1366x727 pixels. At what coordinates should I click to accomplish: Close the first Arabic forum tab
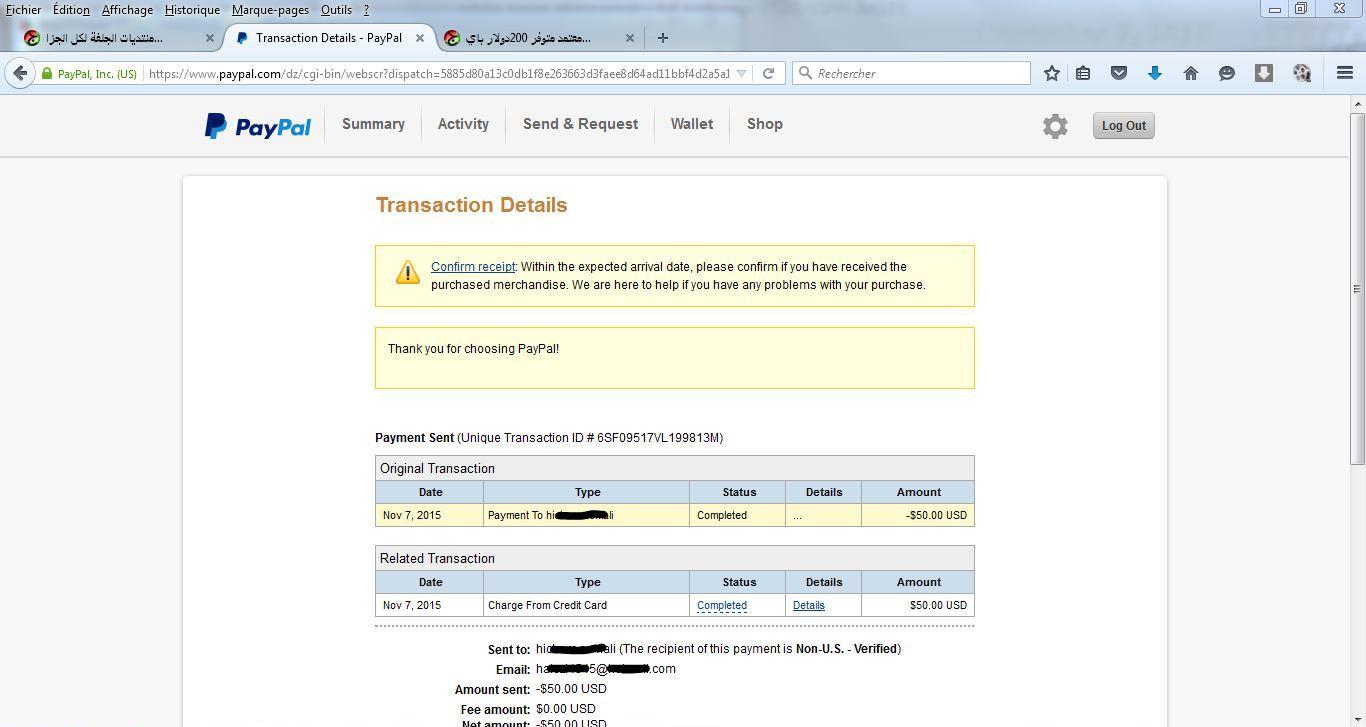(209, 38)
